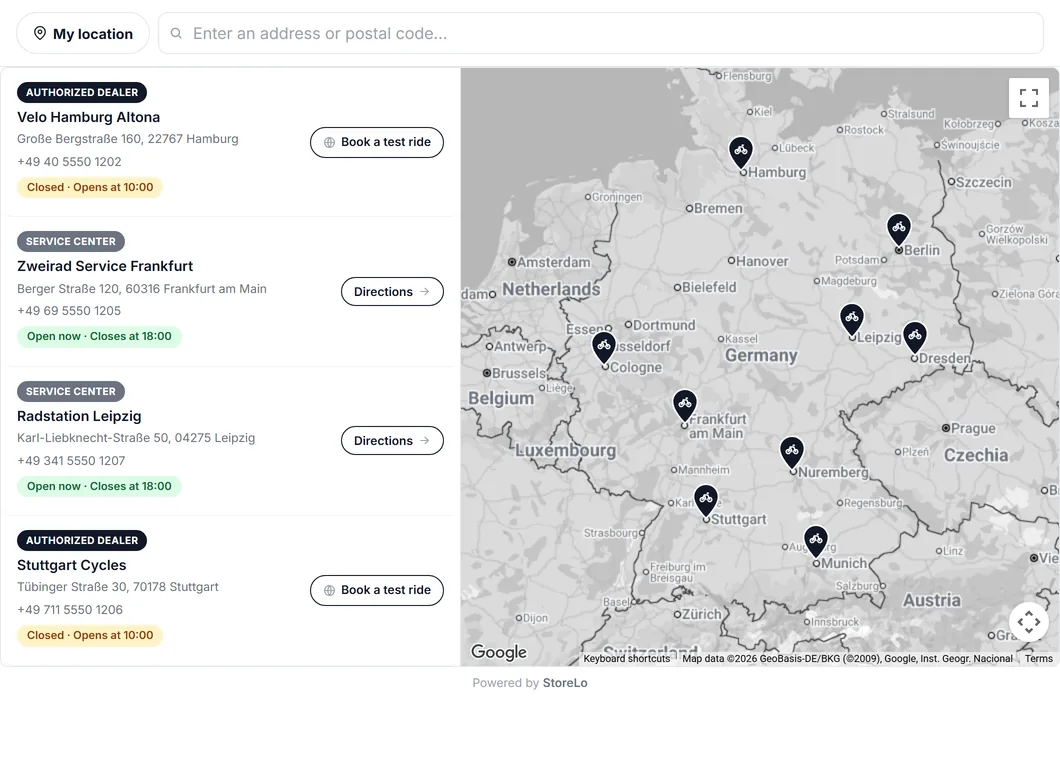Focus the address or postal code field

click(601, 33)
